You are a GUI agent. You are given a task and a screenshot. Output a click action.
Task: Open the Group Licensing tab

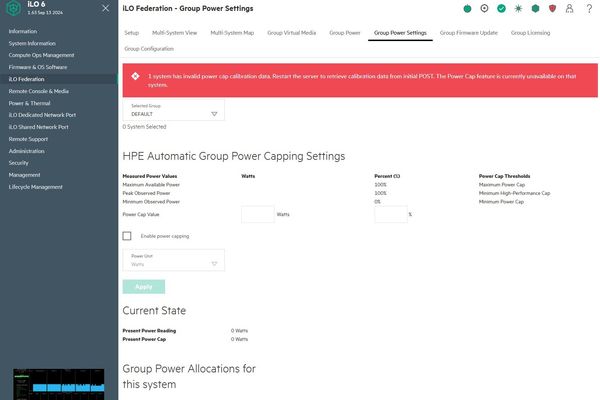point(530,33)
